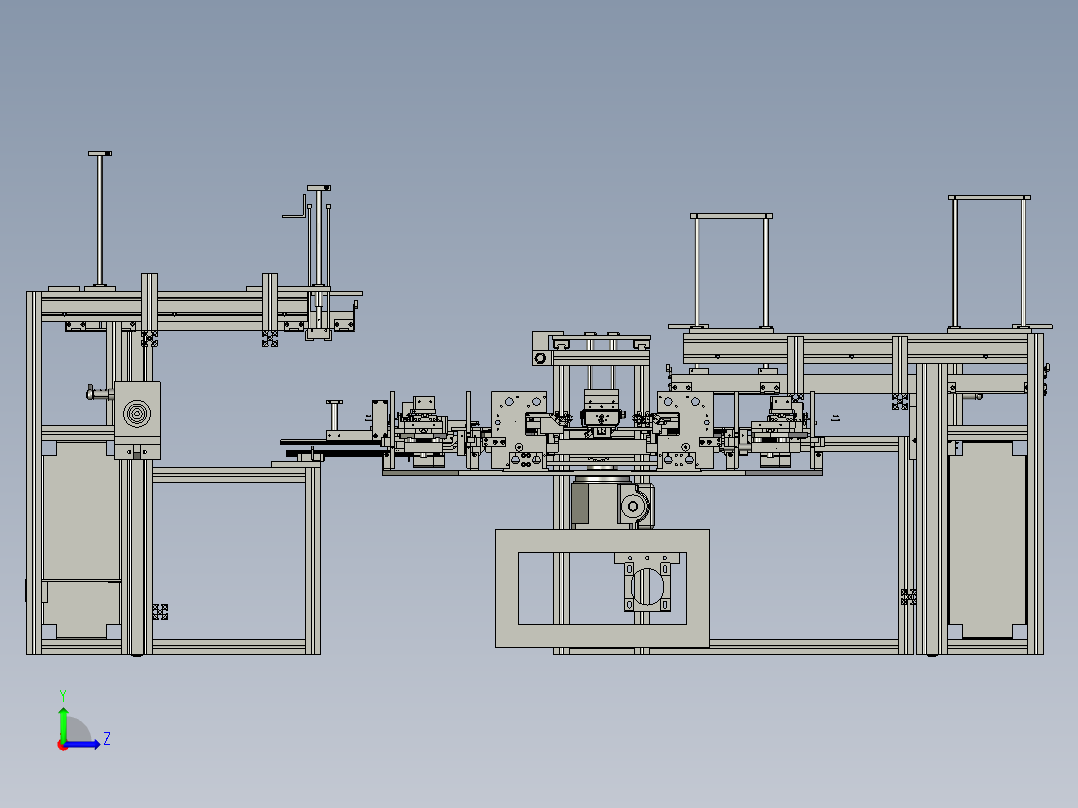Select the gear motor beneath the central turntable
The height and width of the screenshot is (808, 1078).
click(613, 503)
